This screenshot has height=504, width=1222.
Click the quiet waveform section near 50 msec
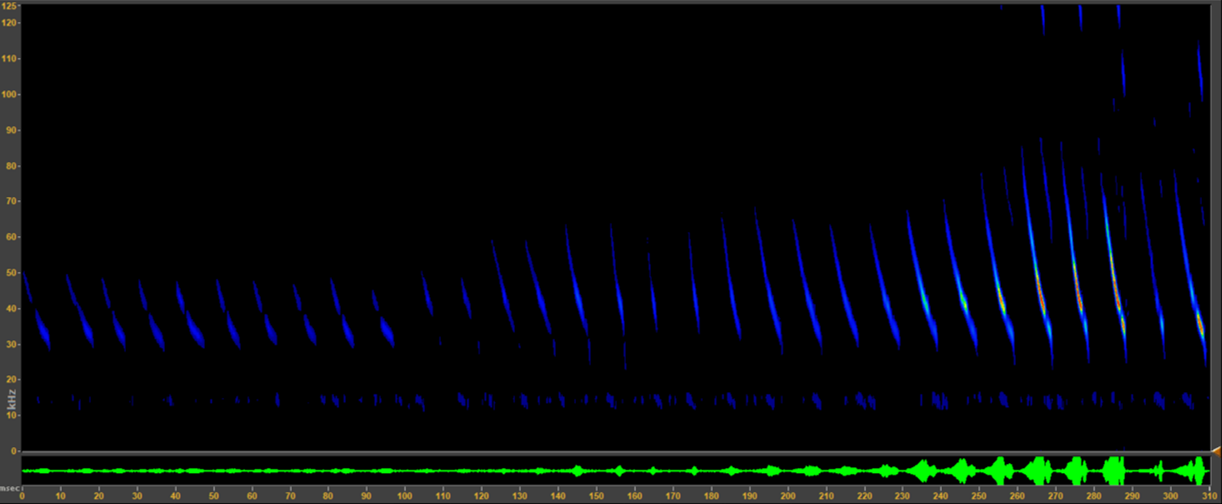point(214,470)
